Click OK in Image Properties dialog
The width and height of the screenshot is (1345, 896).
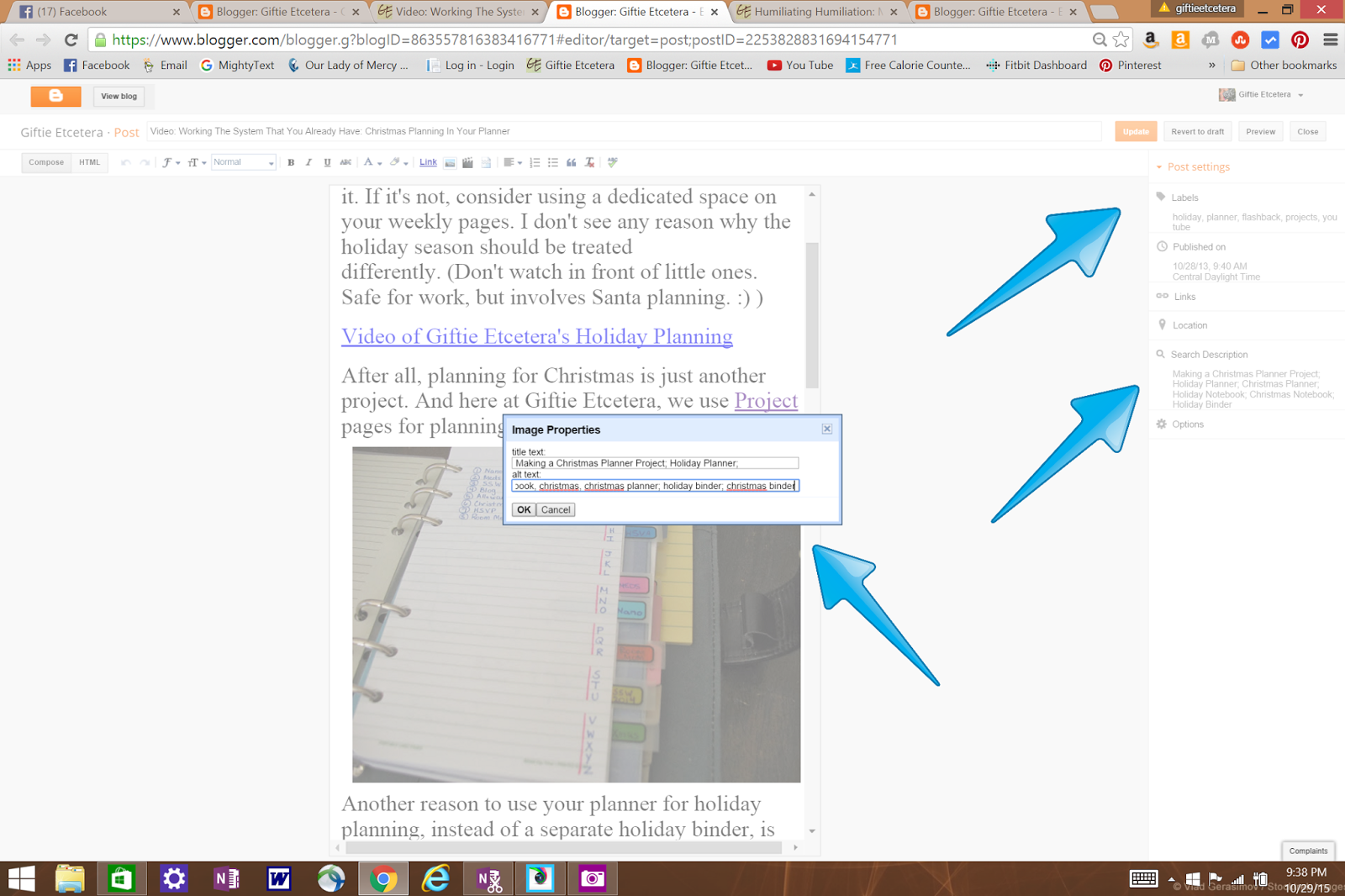524,509
